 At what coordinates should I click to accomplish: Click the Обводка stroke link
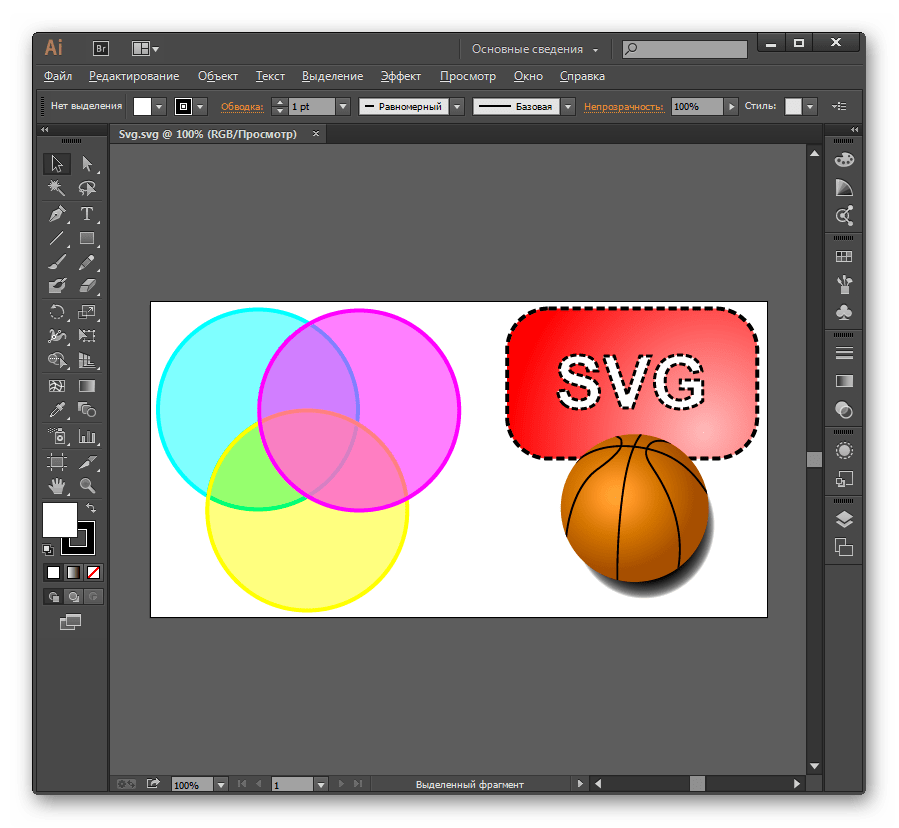click(241, 106)
